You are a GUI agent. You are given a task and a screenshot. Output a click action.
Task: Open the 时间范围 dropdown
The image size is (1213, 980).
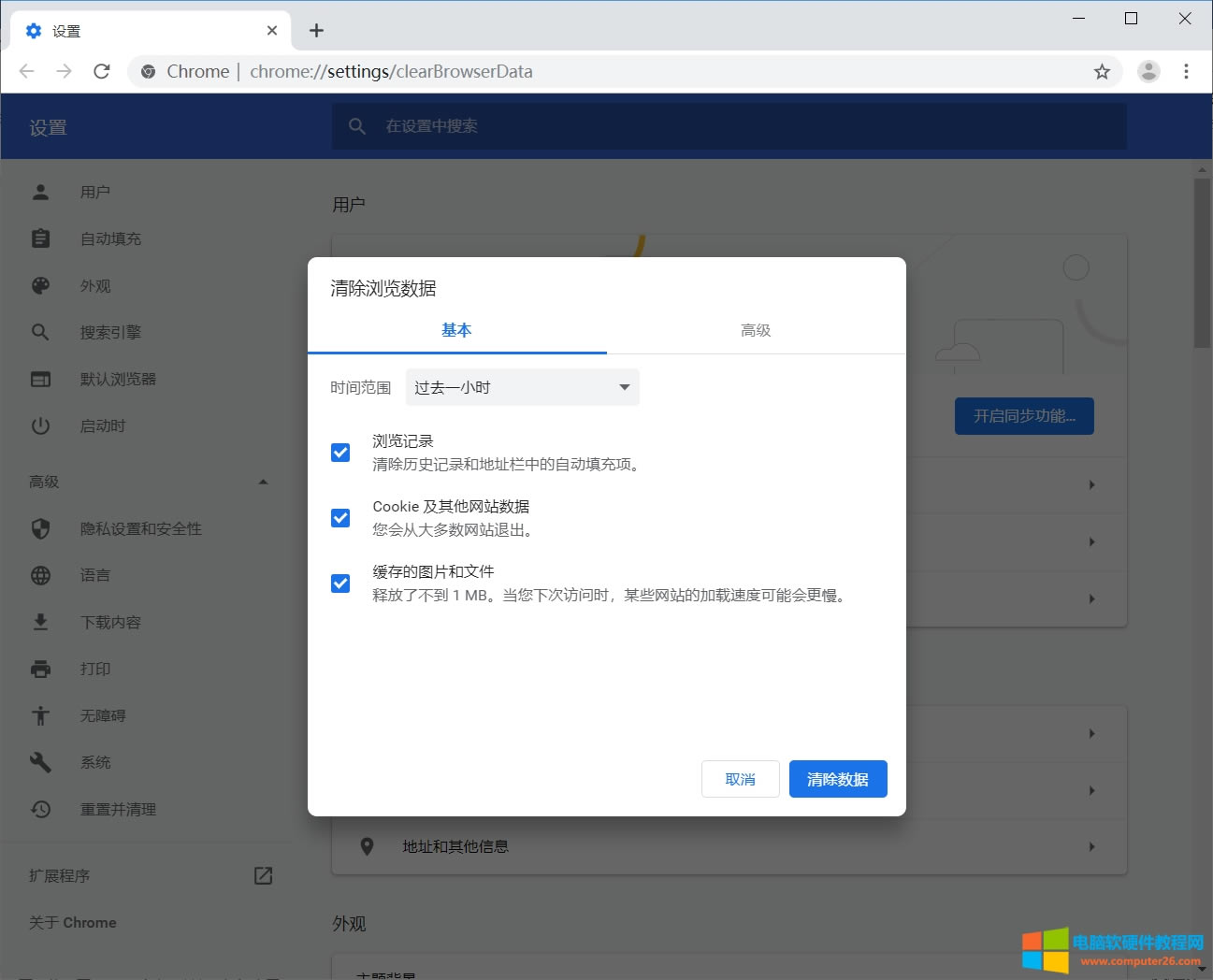(x=521, y=386)
